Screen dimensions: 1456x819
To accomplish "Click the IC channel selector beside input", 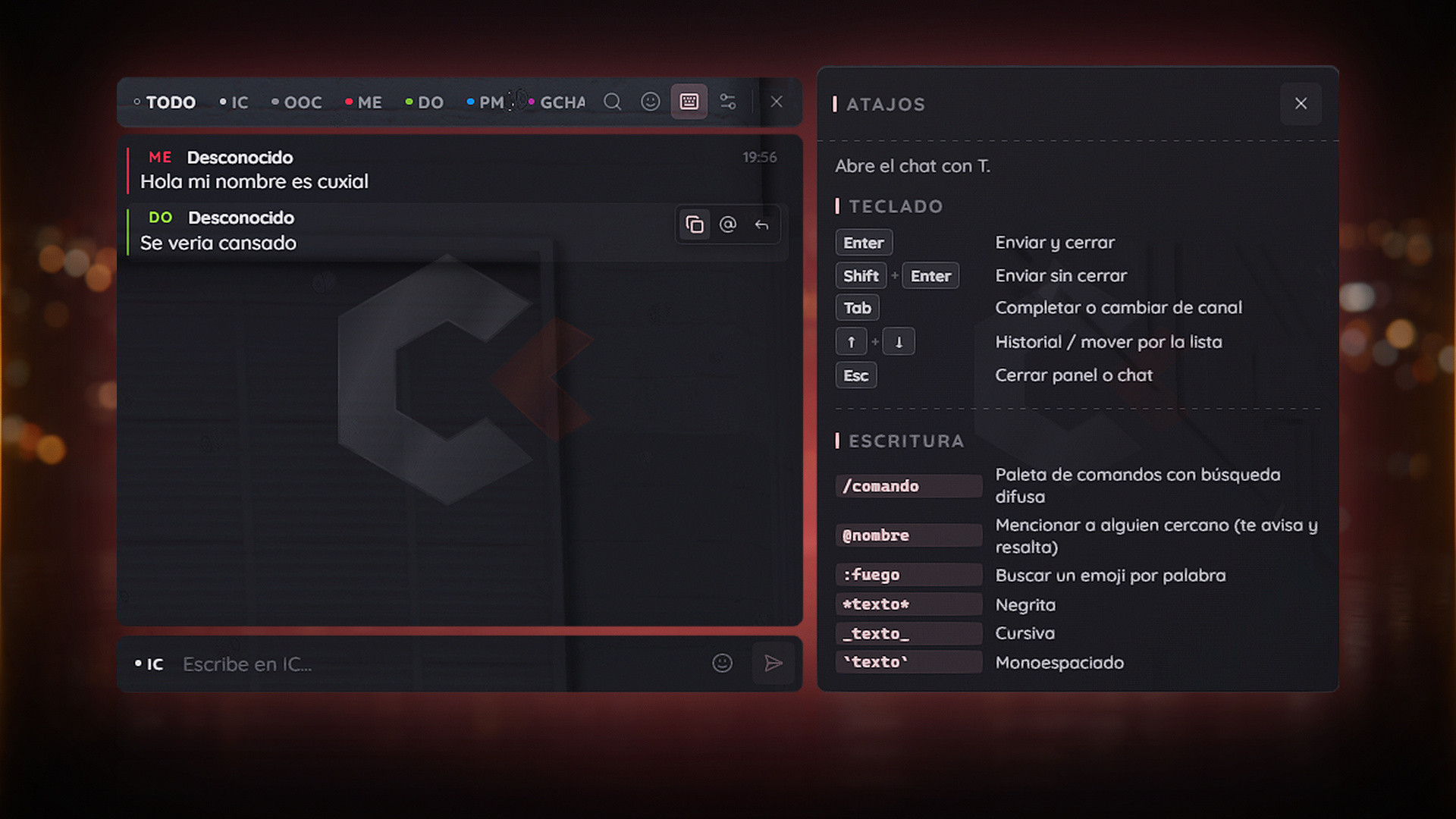I will 149,664.
